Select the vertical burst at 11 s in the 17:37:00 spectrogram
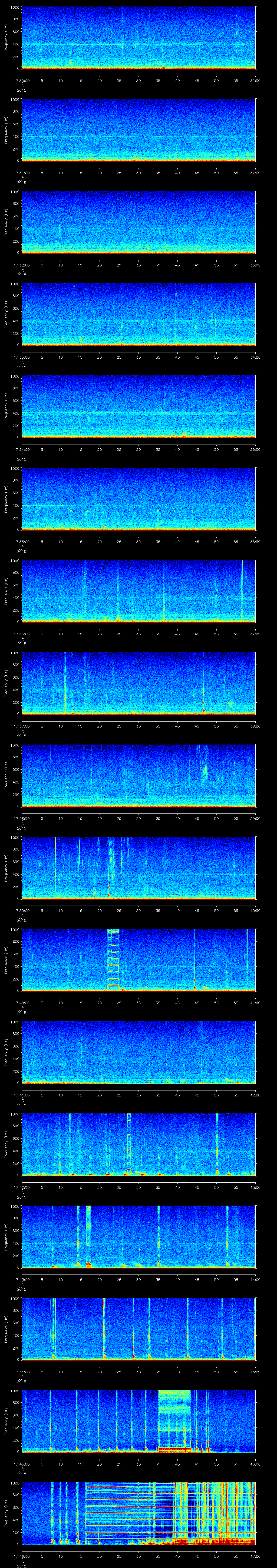The width and height of the screenshot is (277, 1568). [65, 683]
